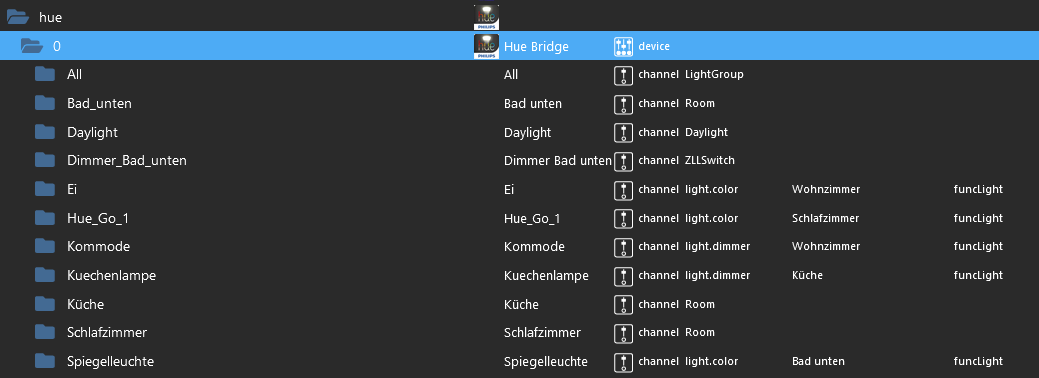This screenshot has width=1039, height=378.
Task: Click the Philips Hue adapter icon beside hue
Action: 486,17
